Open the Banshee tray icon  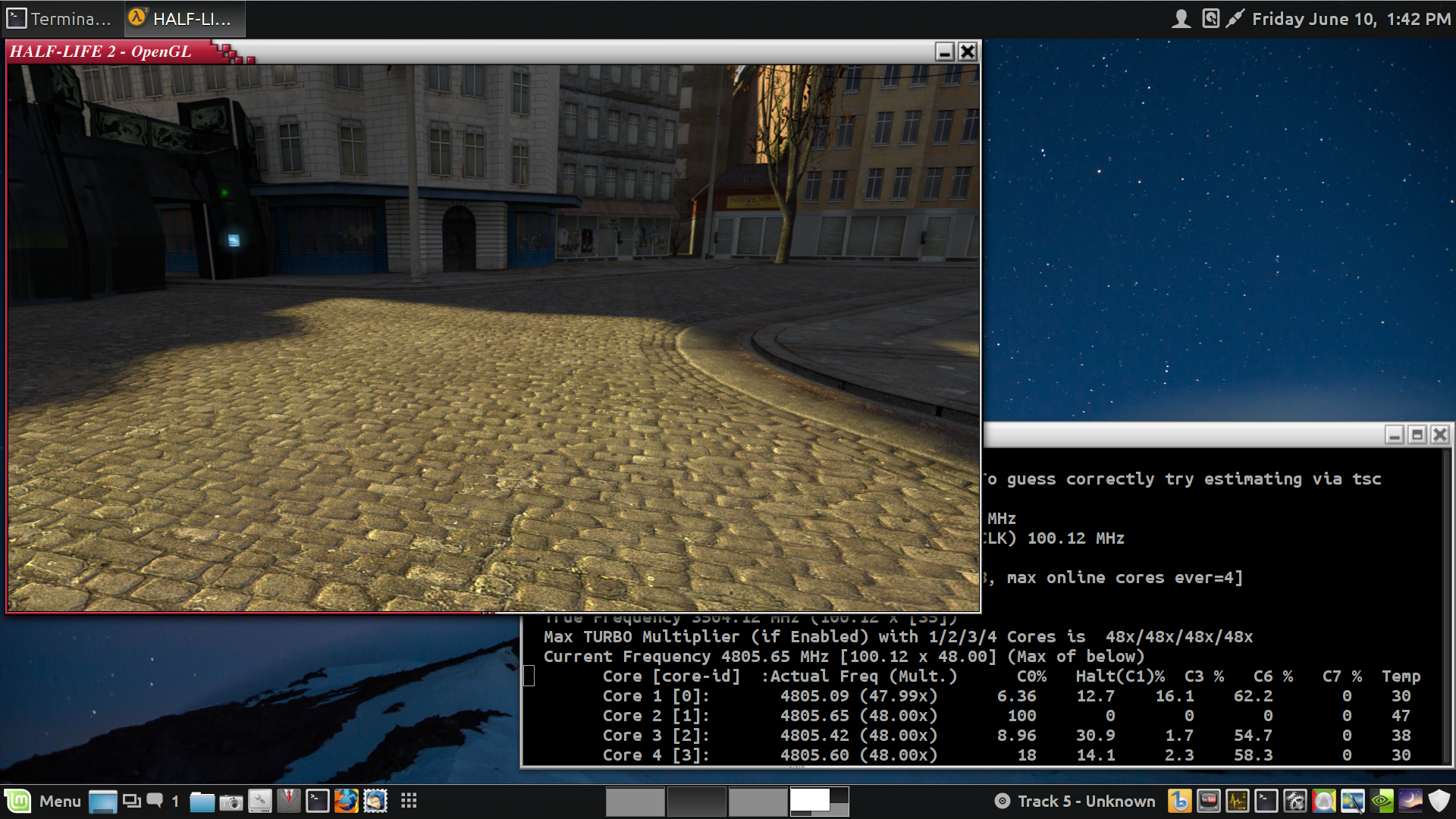[1179, 801]
